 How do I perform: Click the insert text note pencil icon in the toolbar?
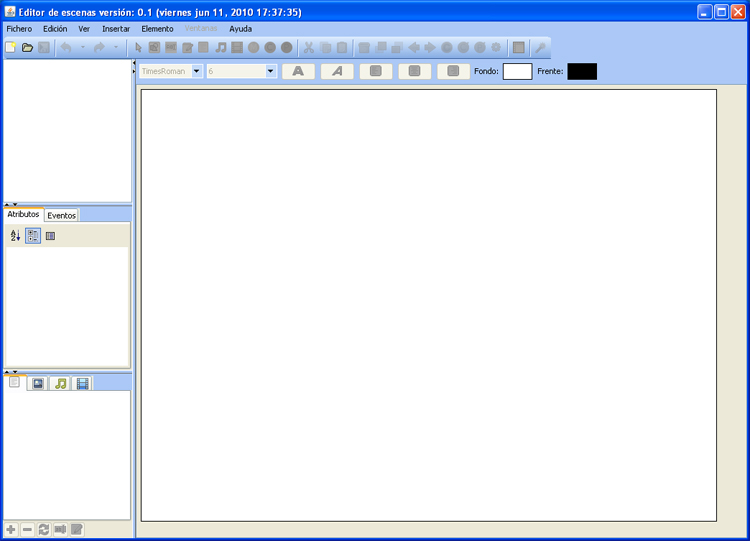[188, 47]
